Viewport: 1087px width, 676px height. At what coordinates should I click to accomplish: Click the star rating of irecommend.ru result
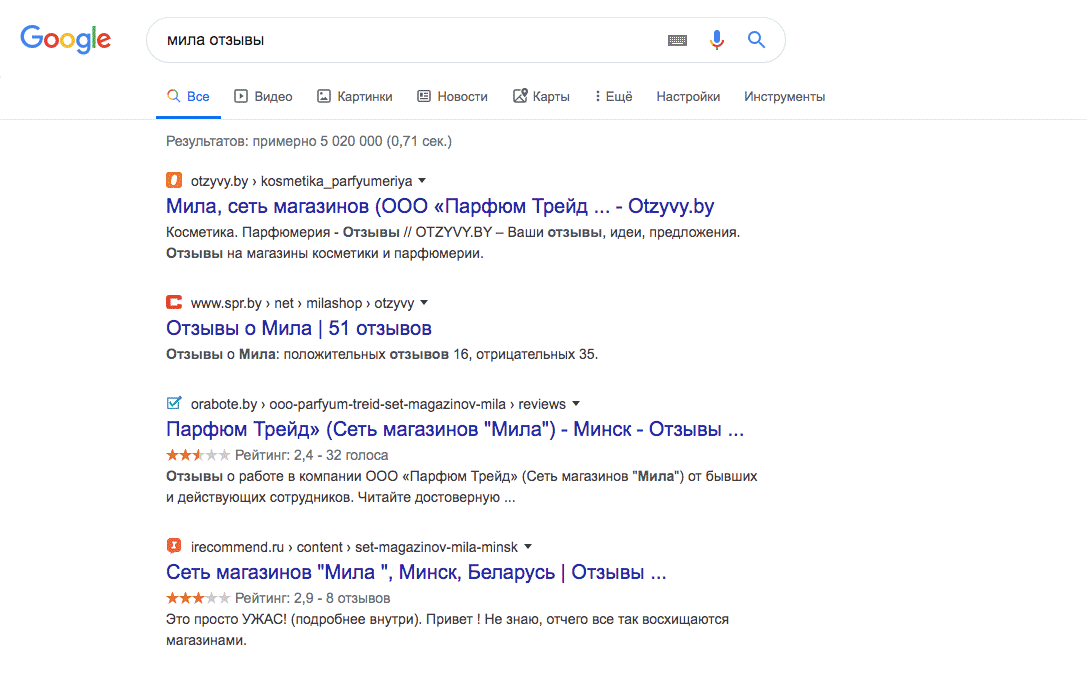198,598
